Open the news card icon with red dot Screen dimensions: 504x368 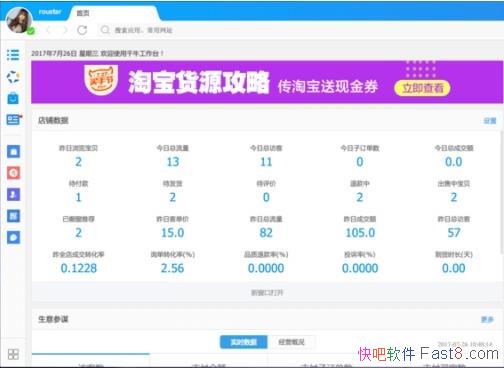coord(14,120)
